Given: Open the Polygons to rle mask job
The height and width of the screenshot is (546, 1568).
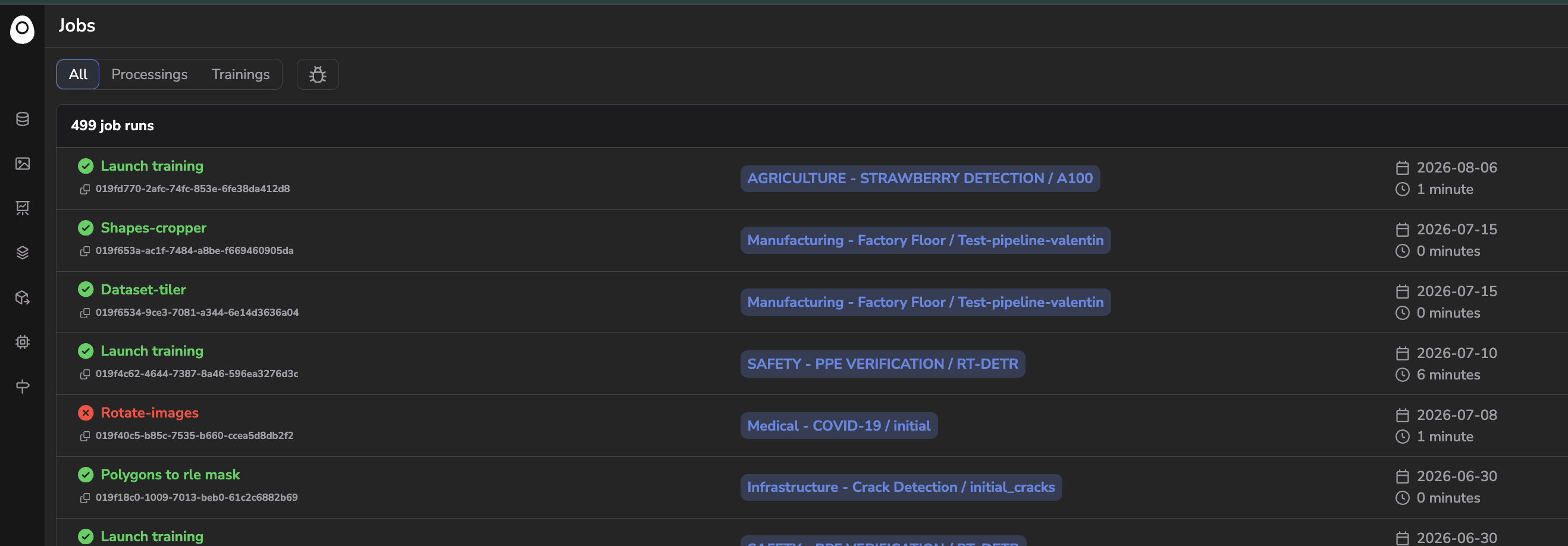Looking at the screenshot, I should pos(170,475).
